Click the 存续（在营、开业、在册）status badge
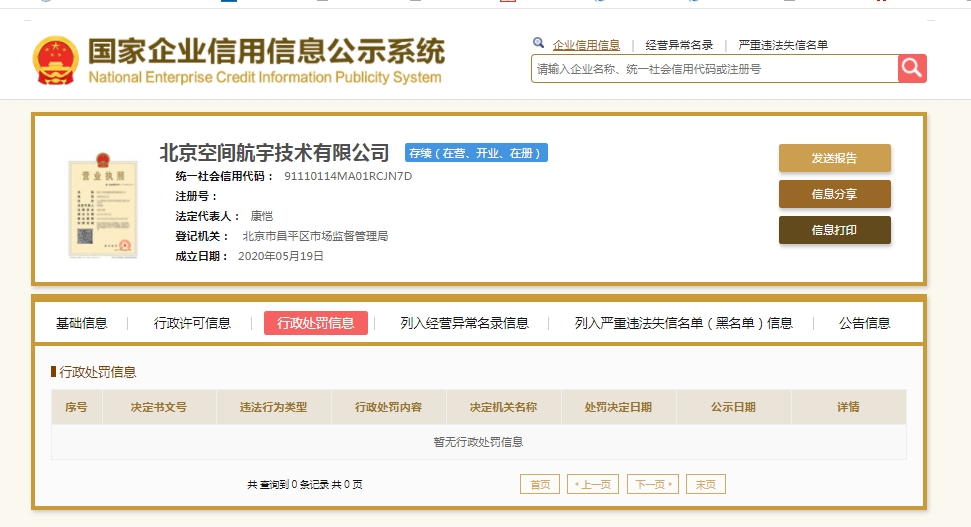 tap(476, 153)
